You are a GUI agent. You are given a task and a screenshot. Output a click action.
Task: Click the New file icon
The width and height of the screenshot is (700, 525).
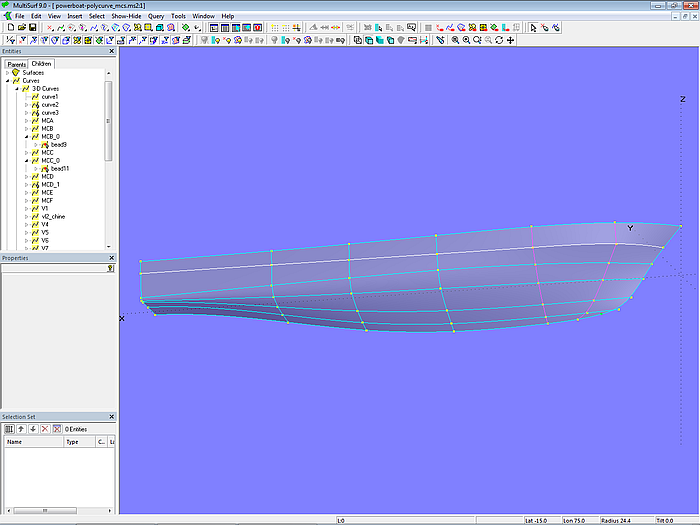(9, 28)
